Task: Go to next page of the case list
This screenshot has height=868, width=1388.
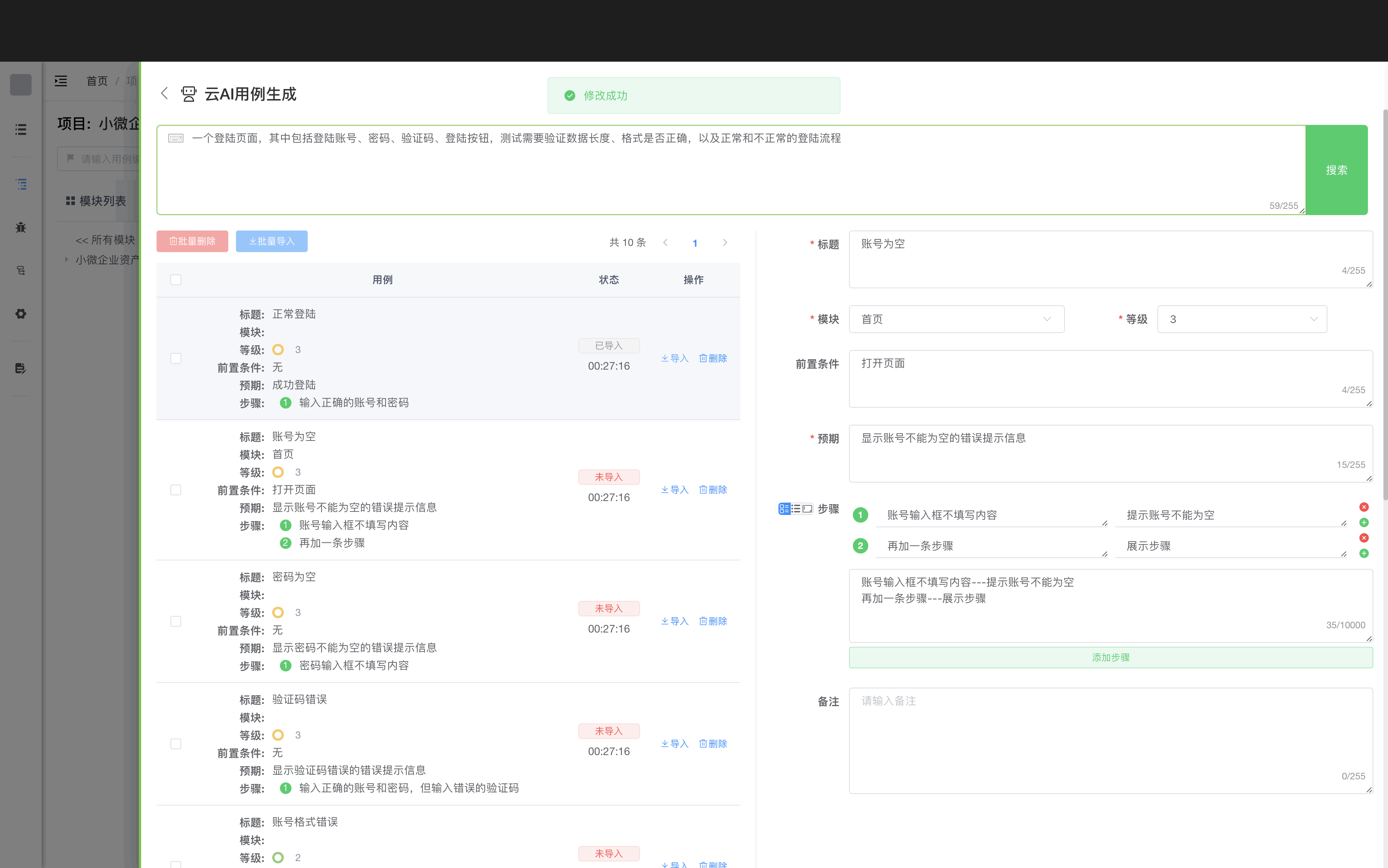Action: point(725,242)
